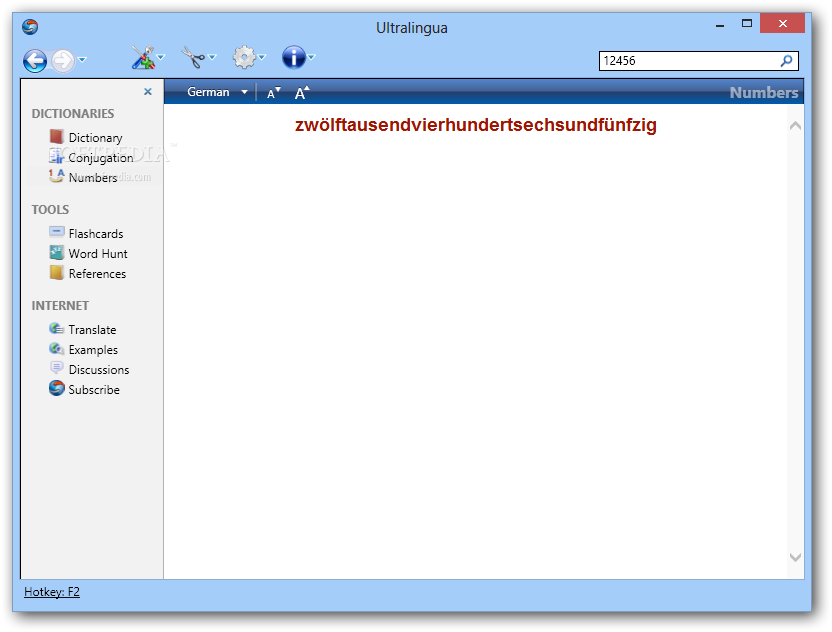Click the scissors icon in the toolbar
Screen dimensions: 832x632
[x=194, y=57]
